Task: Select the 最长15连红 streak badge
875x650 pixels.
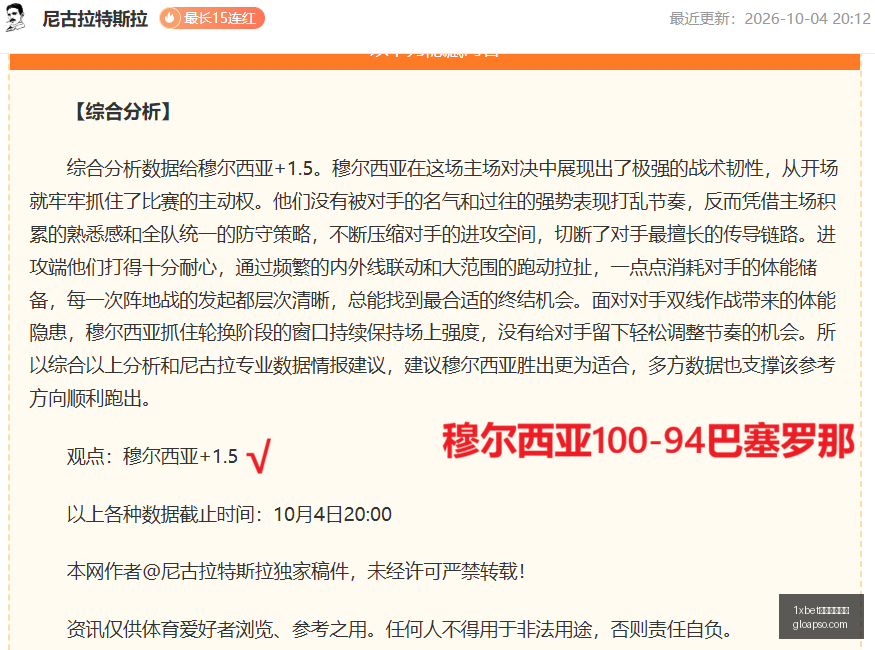Action: tap(212, 18)
